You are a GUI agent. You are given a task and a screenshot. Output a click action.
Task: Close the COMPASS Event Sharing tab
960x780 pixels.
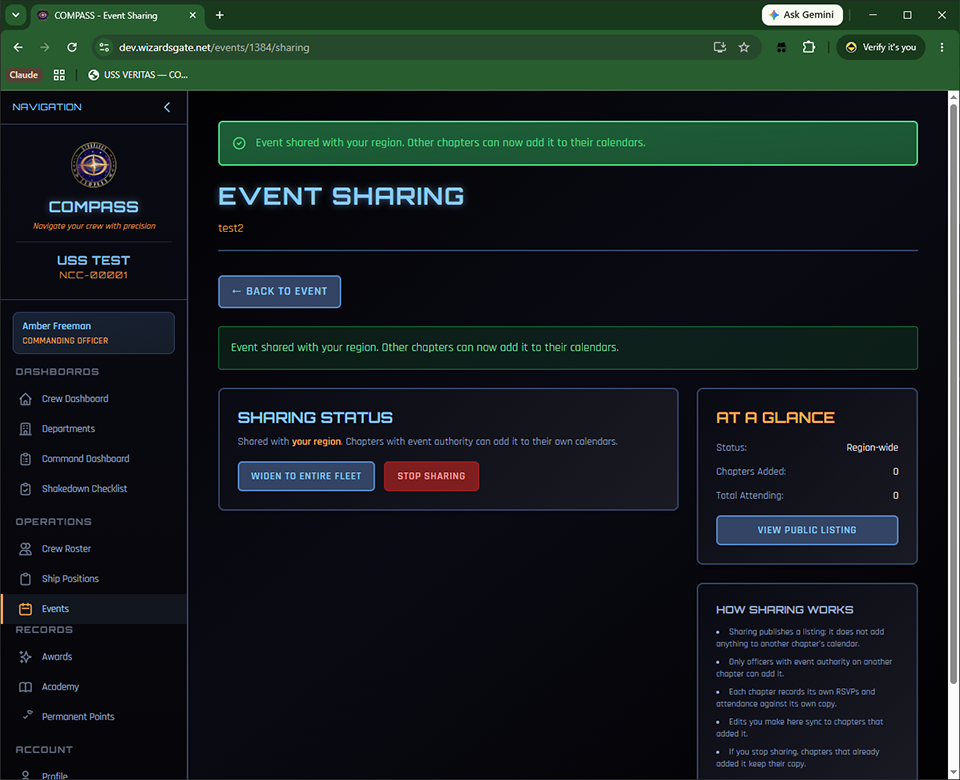click(x=192, y=15)
